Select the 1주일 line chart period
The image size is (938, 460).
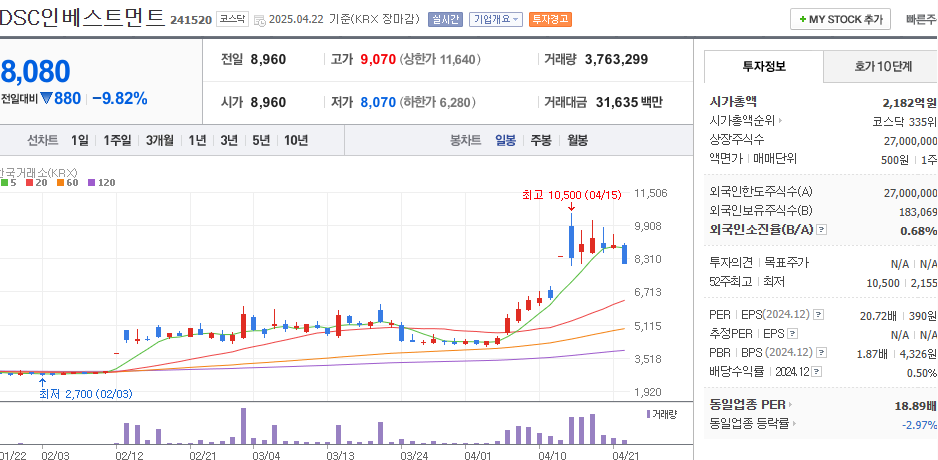(x=117, y=141)
